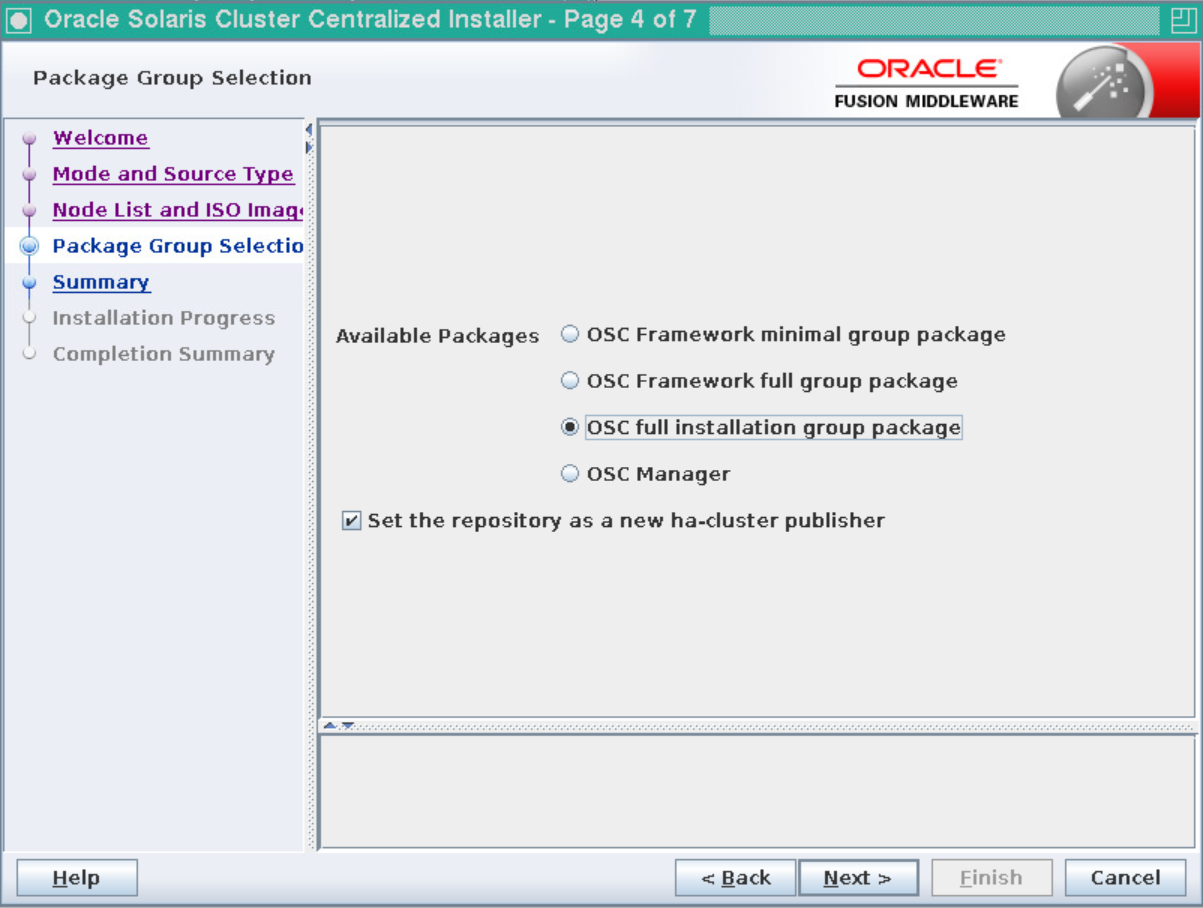This screenshot has width=1203, height=908.
Task: Go to the Welcome step link
Action: (101, 138)
